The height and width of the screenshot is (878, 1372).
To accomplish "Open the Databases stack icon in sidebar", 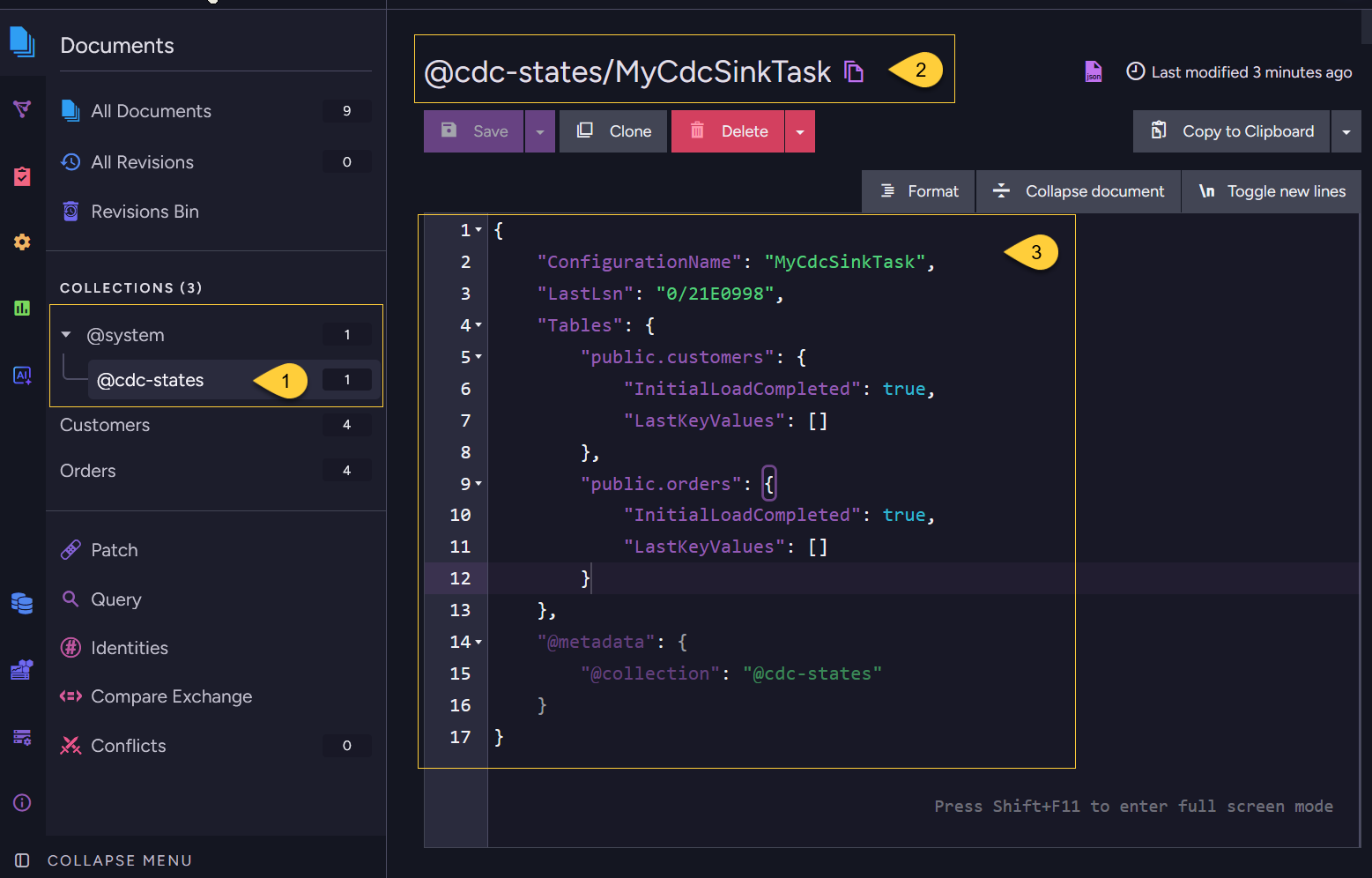I will (22, 603).
